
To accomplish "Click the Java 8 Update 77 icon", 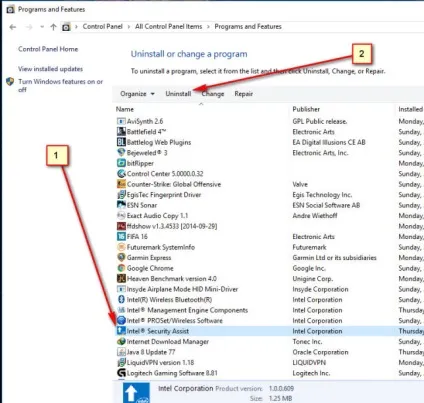I will (121, 352).
